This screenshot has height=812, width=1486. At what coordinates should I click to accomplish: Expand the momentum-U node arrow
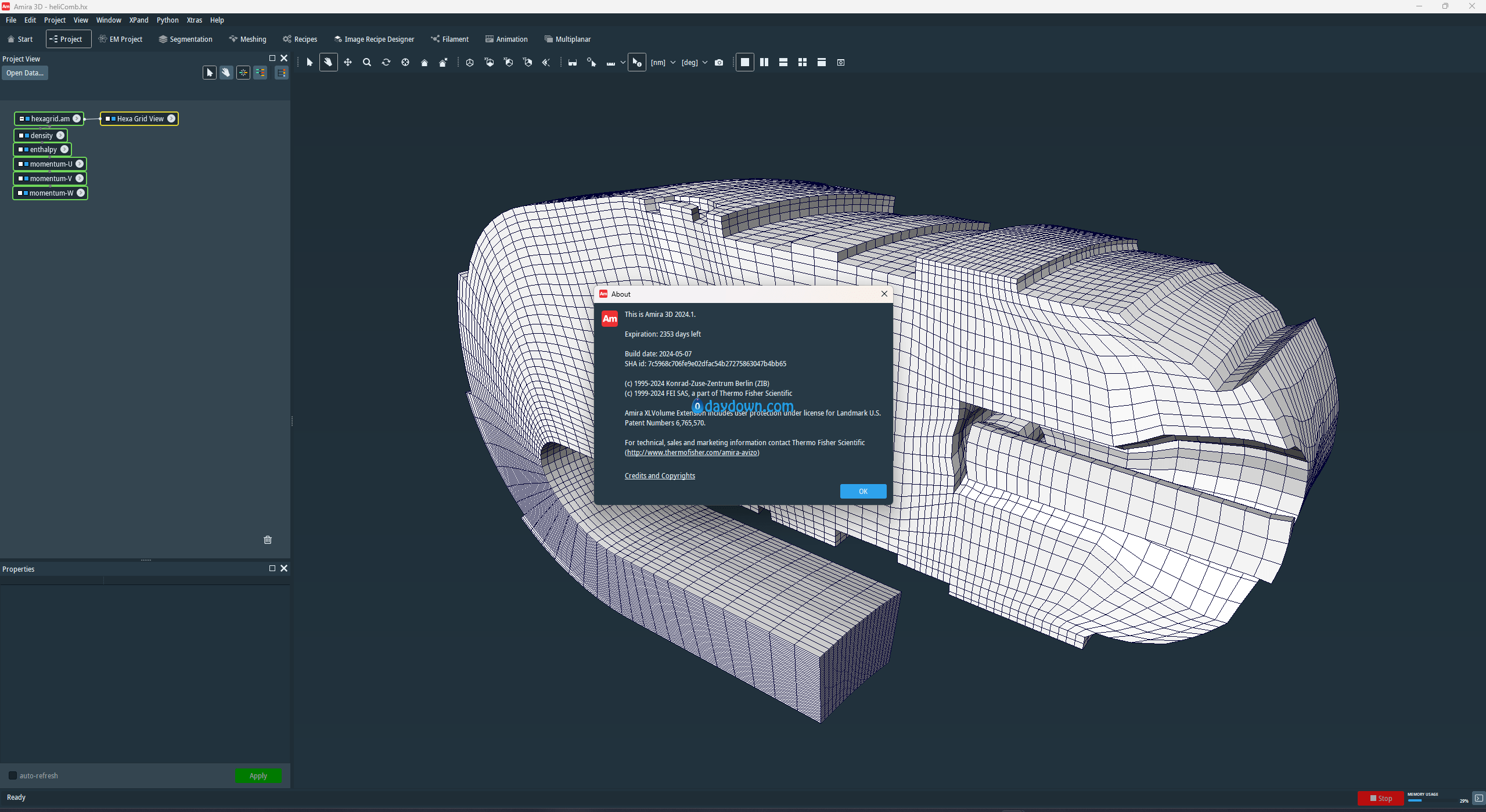80,164
